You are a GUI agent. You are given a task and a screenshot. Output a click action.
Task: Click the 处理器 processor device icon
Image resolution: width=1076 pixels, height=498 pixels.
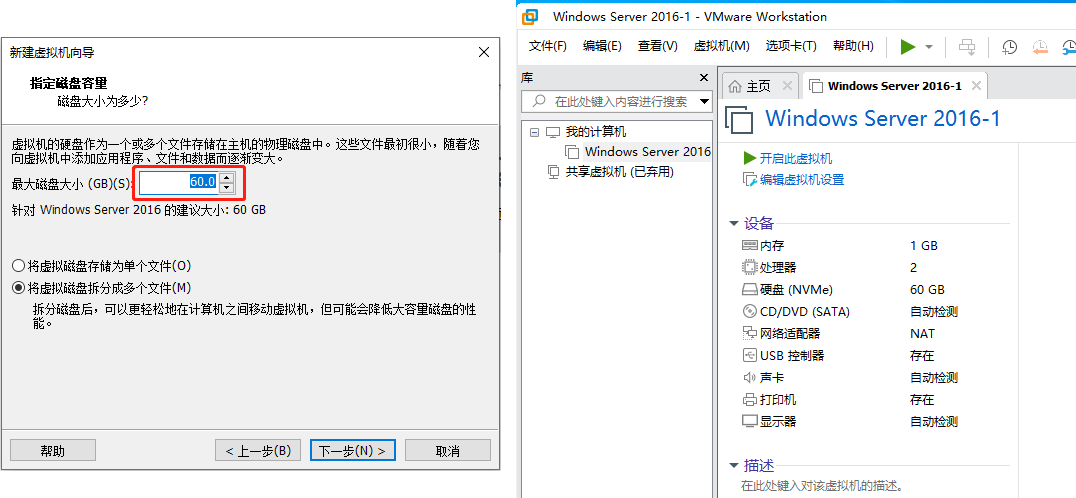[x=749, y=268]
